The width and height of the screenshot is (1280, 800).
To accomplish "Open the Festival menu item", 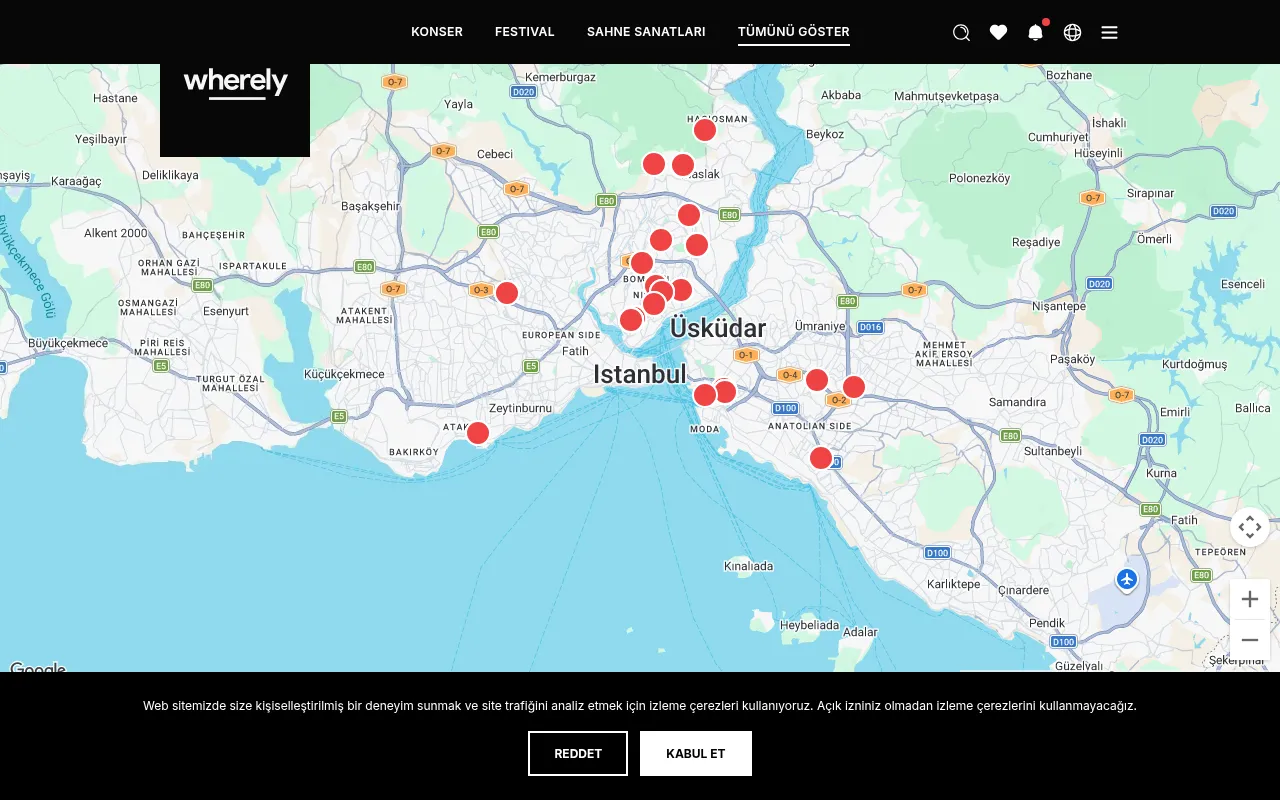I will (x=525, y=32).
